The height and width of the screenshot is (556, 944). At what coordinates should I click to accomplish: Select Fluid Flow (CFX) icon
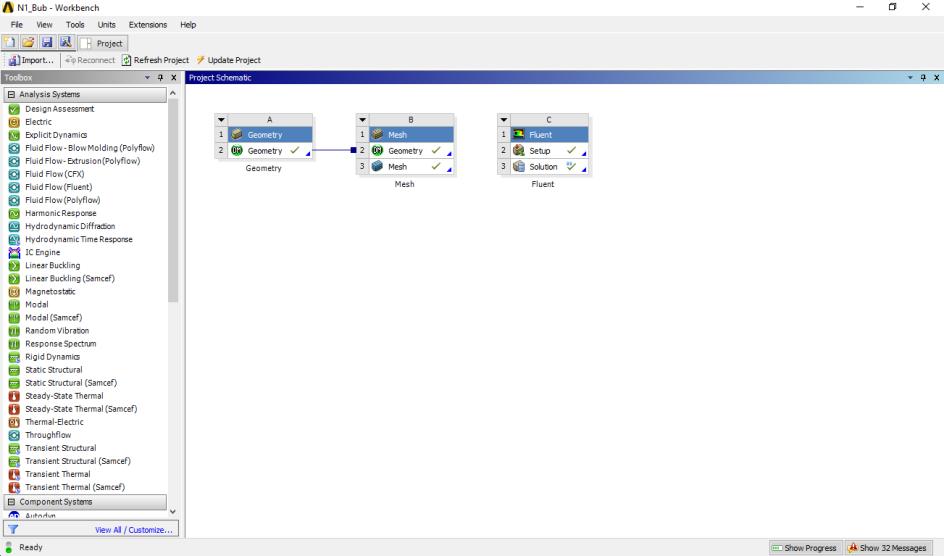[x=14, y=175]
